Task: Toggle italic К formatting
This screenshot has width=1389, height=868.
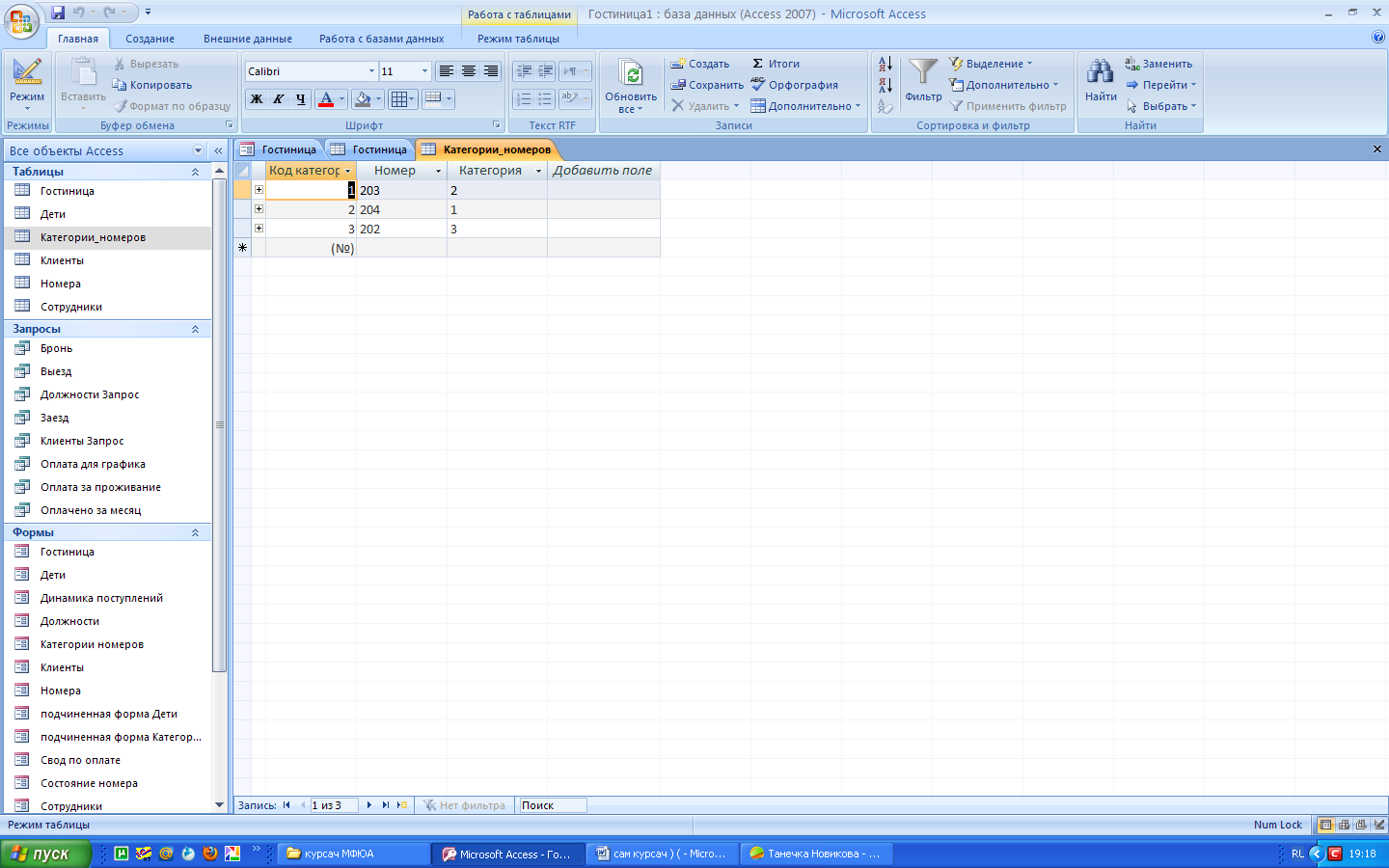Action: (x=279, y=98)
